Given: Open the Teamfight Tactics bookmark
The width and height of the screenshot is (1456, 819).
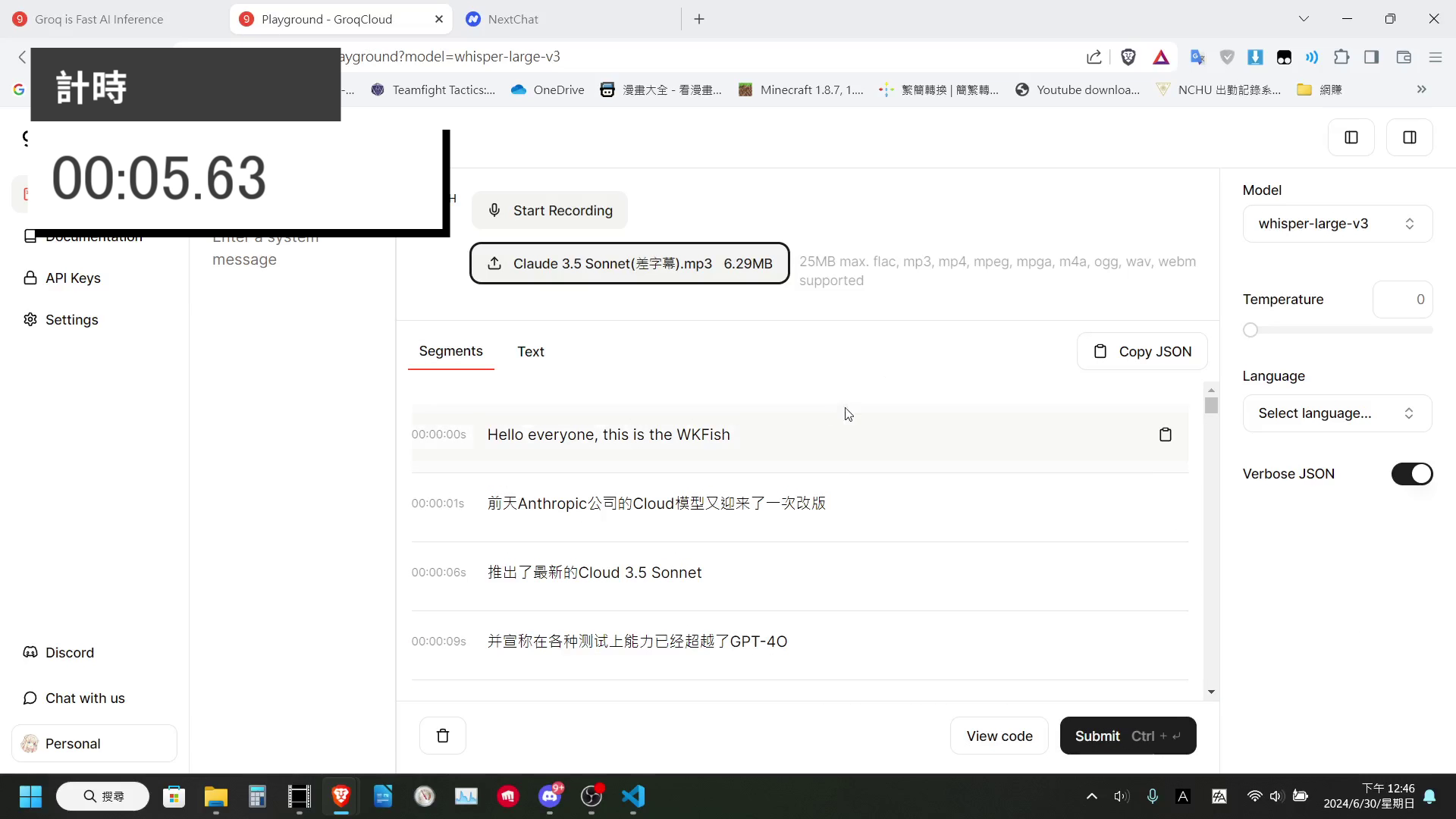Looking at the screenshot, I should pos(433,89).
